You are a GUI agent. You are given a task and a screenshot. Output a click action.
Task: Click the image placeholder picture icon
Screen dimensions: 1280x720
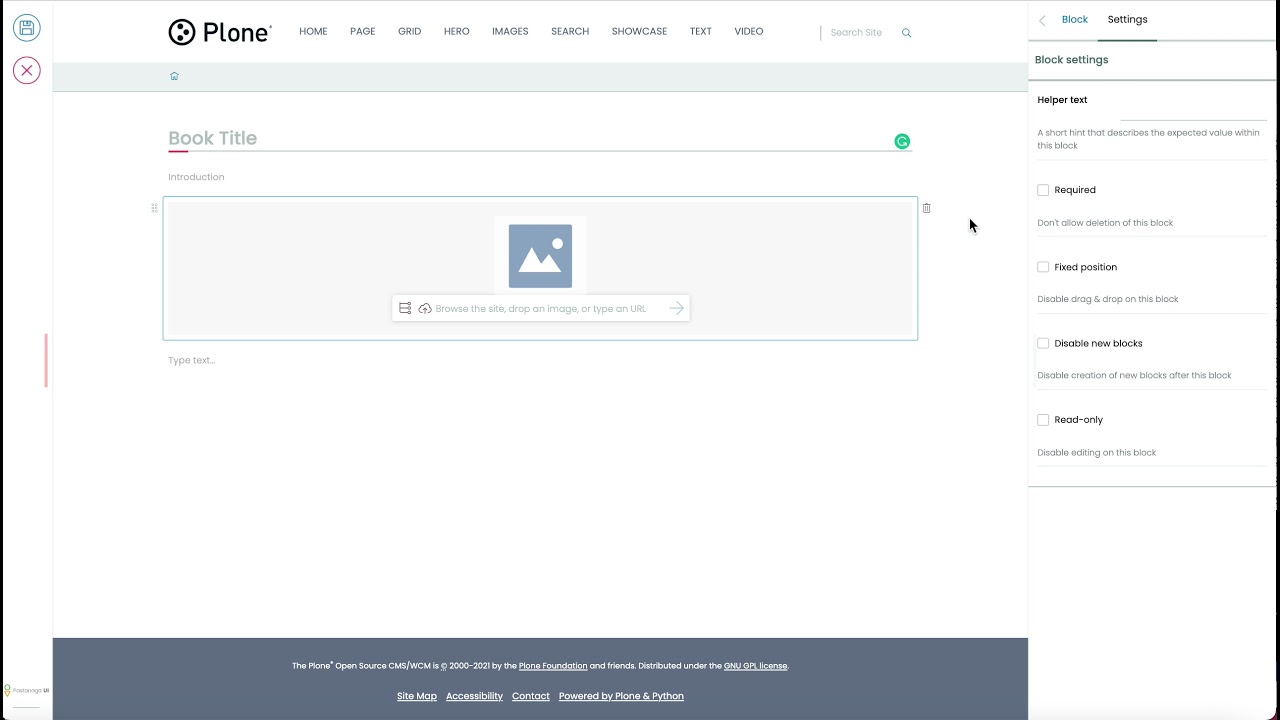click(x=540, y=256)
